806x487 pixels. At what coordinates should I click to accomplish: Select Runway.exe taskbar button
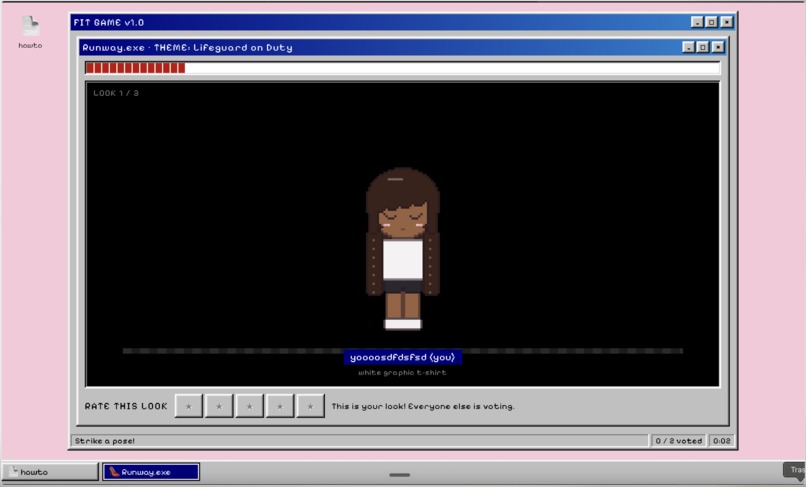point(151,472)
